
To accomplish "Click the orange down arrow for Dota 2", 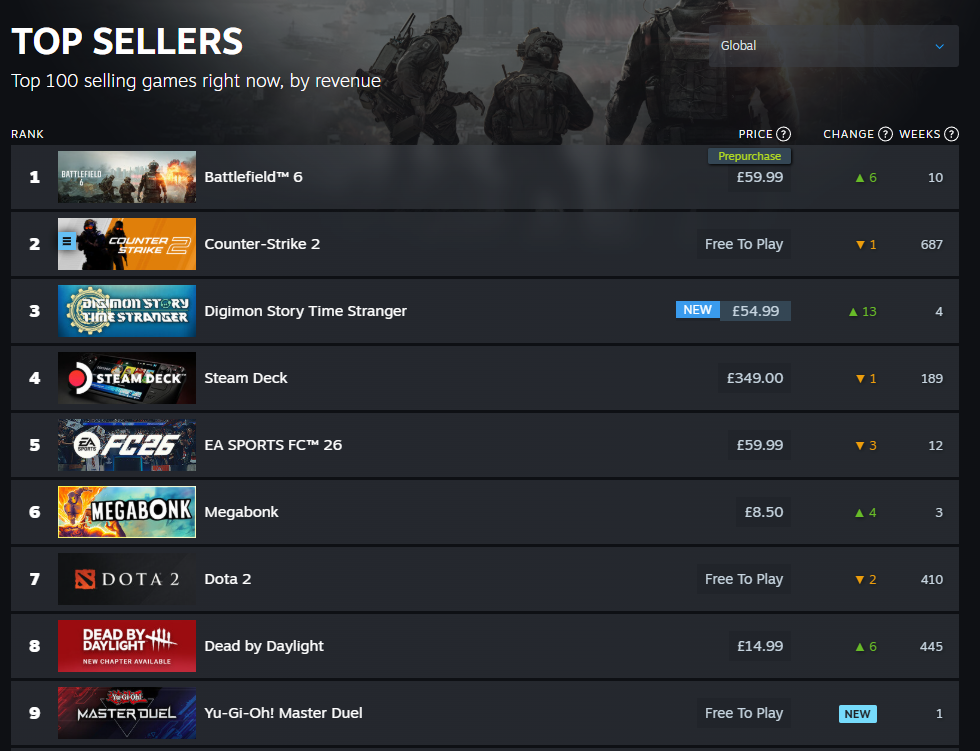I will [860, 580].
